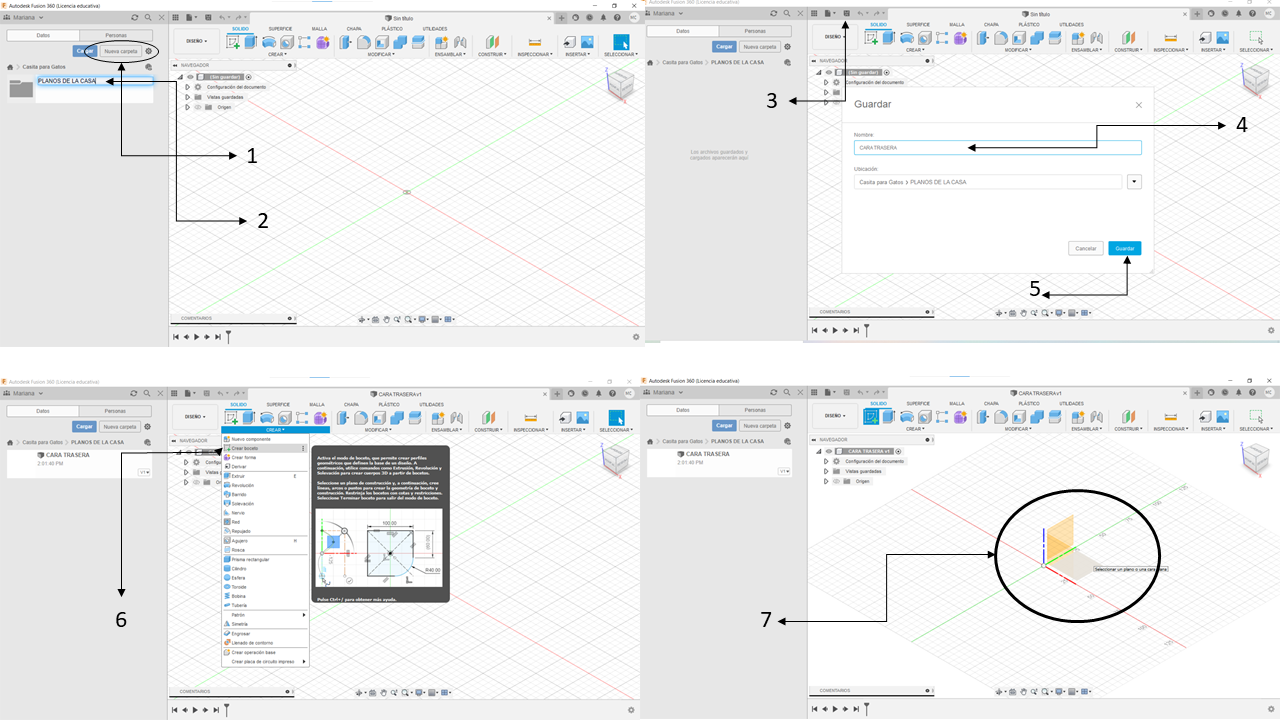The height and width of the screenshot is (720, 1280).
Task: Toggle Origen folder eye in bottom-right screenshot
Action: pos(837,481)
